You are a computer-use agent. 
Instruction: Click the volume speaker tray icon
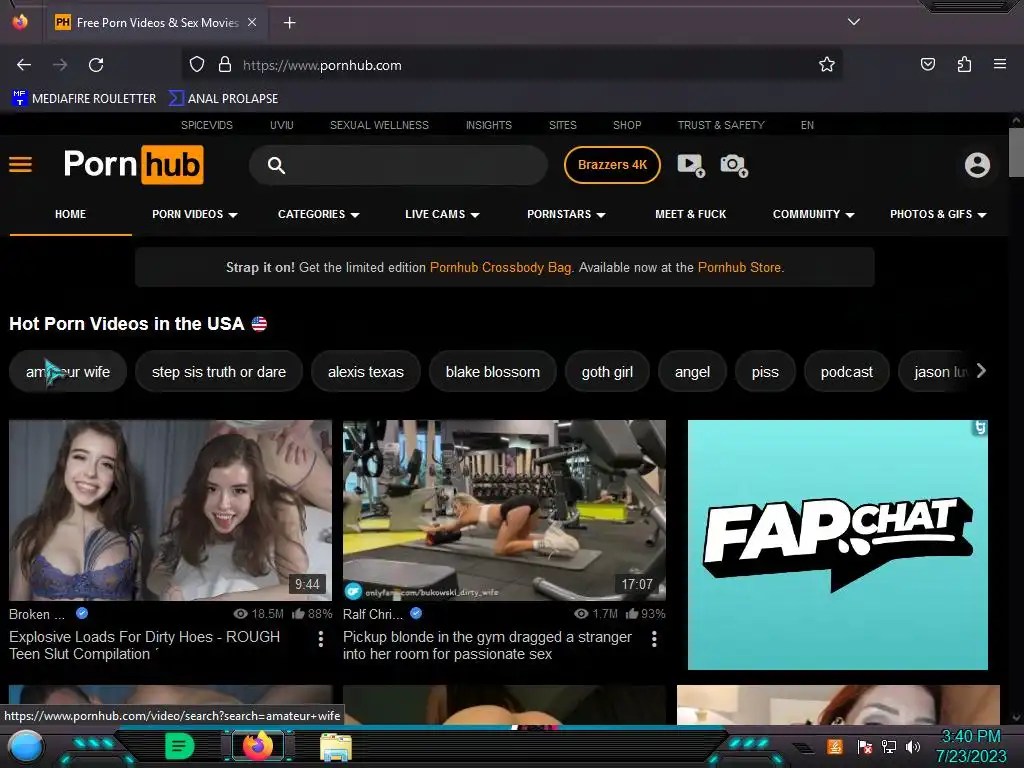click(x=913, y=746)
